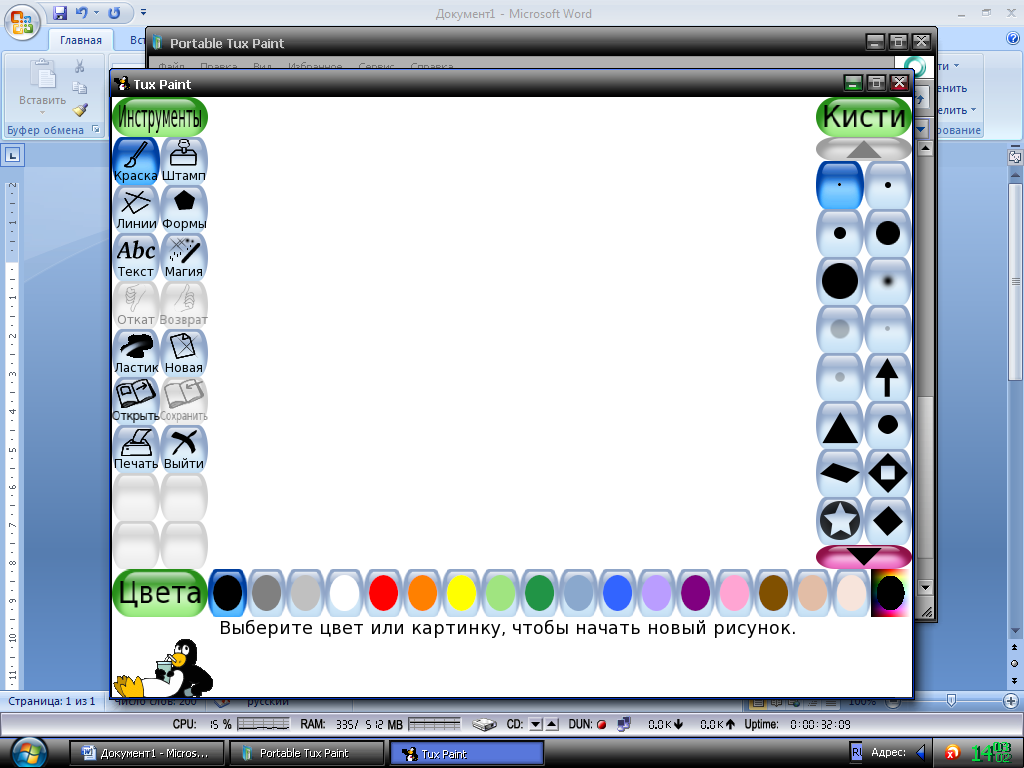Print the drawing with Печать
This screenshot has width=1024, height=768.
pyautogui.click(x=136, y=449)
